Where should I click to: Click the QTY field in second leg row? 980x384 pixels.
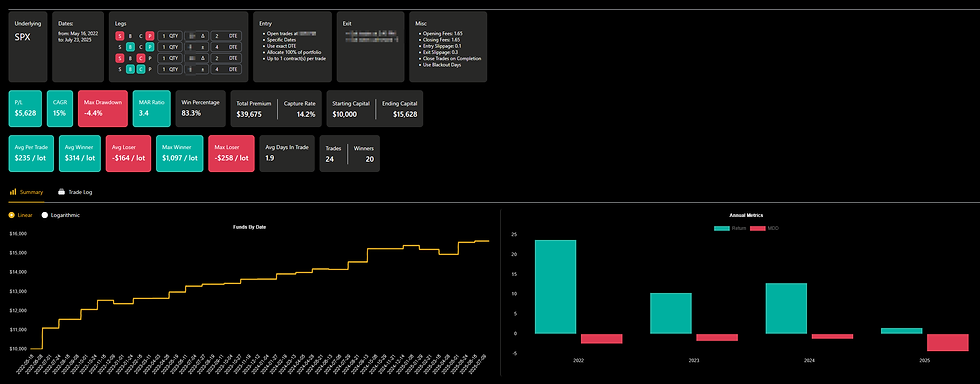pyautogui.click(x=170, y=47)
